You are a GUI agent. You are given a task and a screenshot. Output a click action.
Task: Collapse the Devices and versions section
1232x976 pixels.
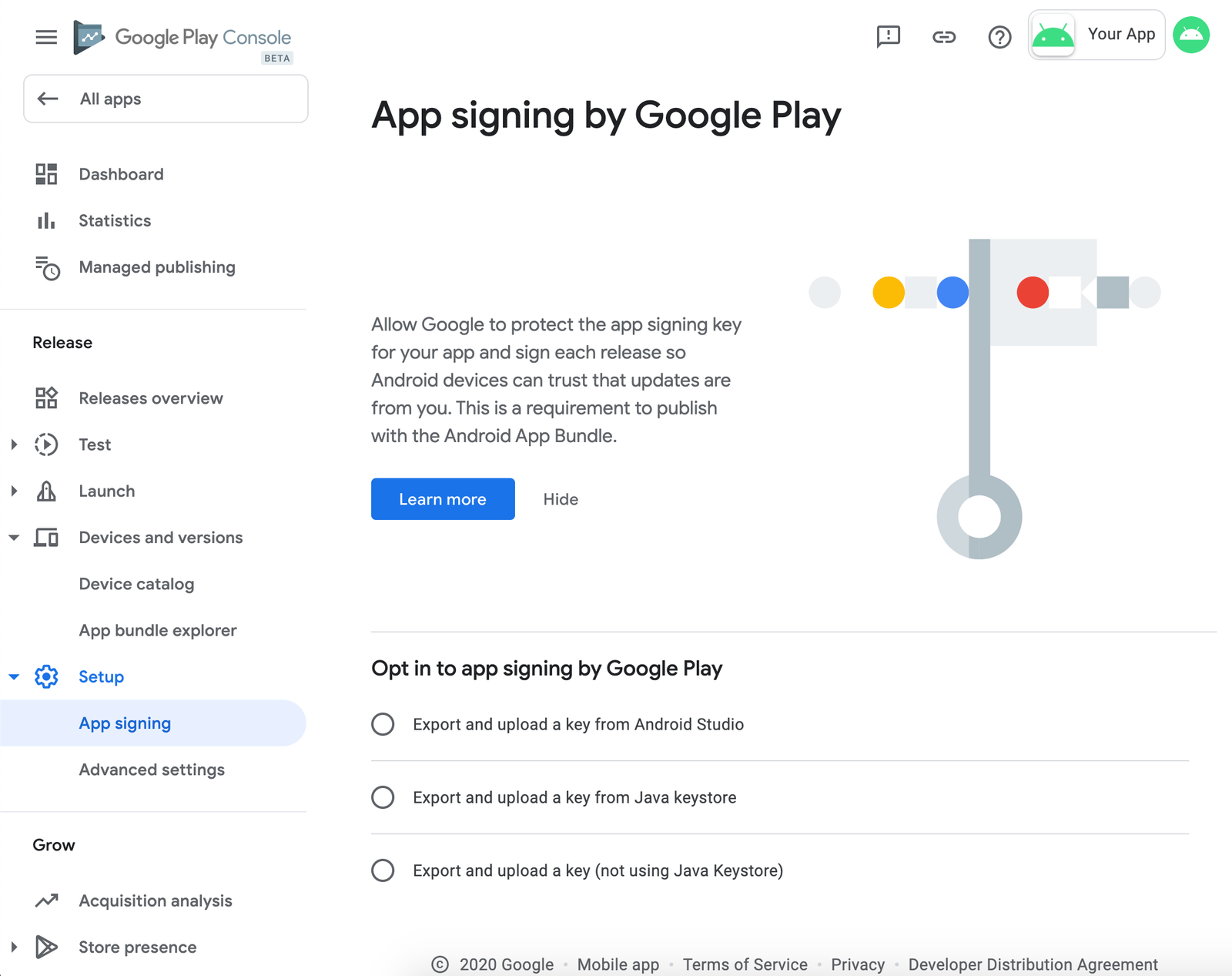click(14, 538)
